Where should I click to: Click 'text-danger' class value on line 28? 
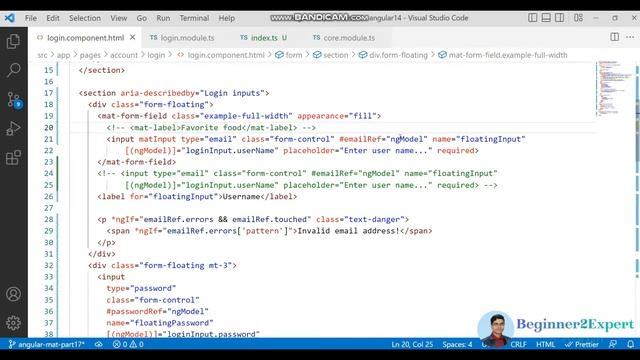tap(374, 219)
